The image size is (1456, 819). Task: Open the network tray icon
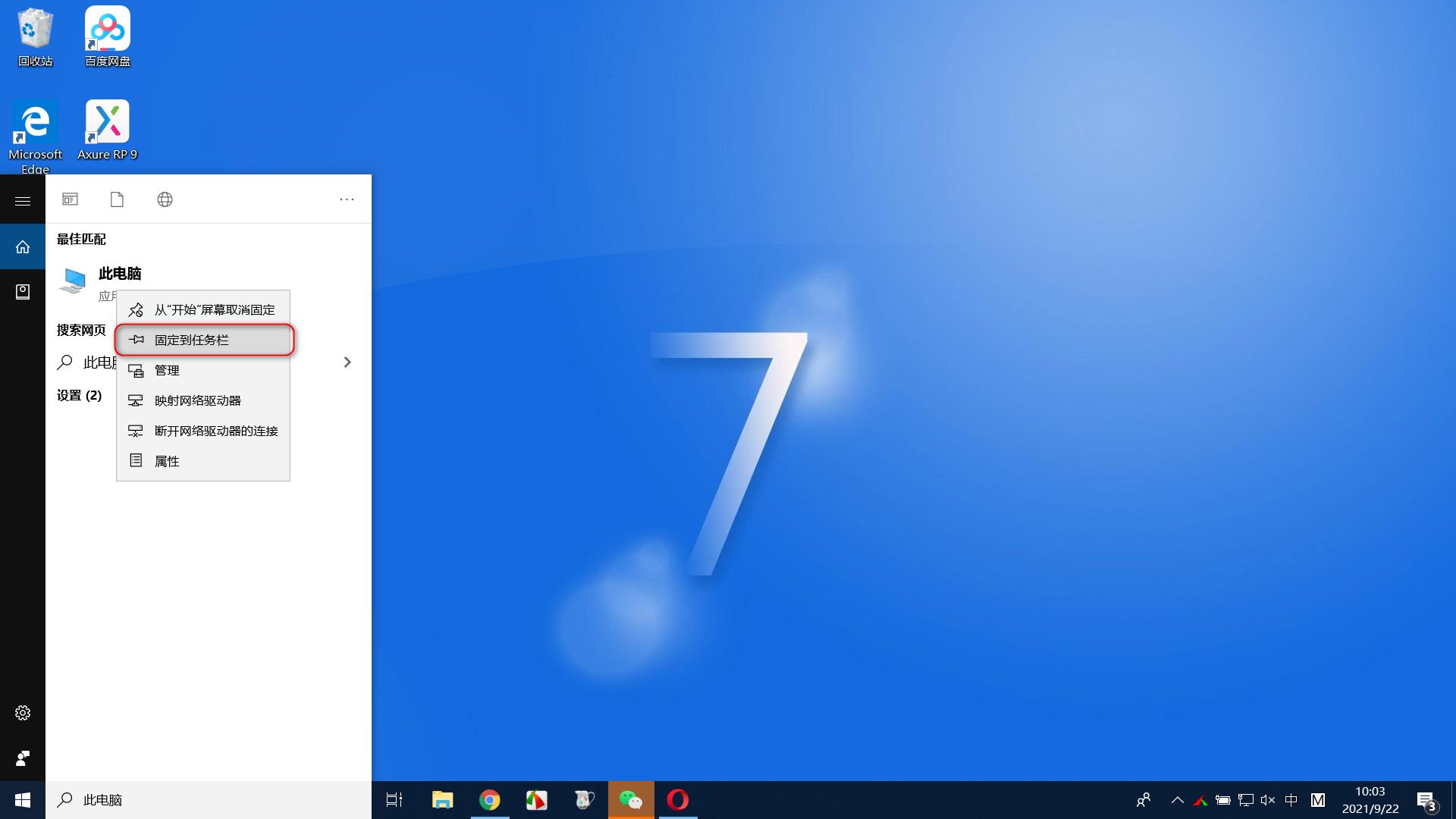tap(1246, 800)
